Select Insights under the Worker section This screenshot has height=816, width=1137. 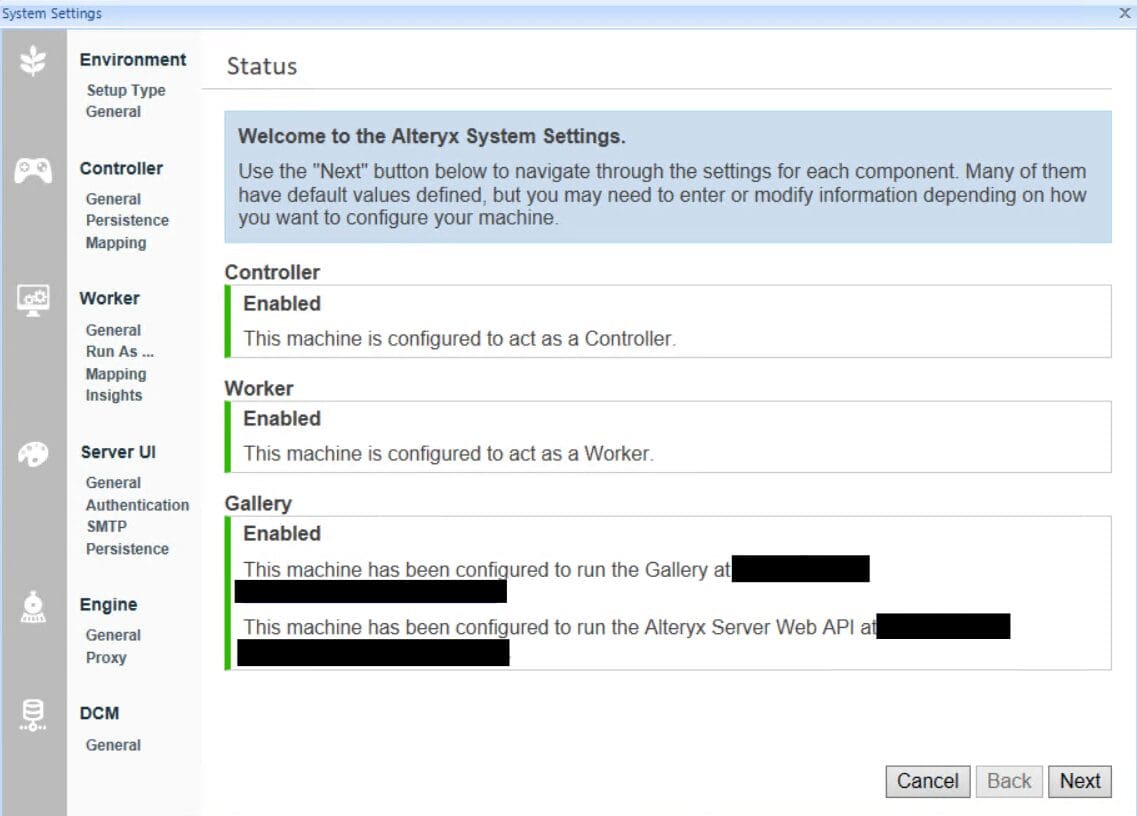click(x=113, y=395)
